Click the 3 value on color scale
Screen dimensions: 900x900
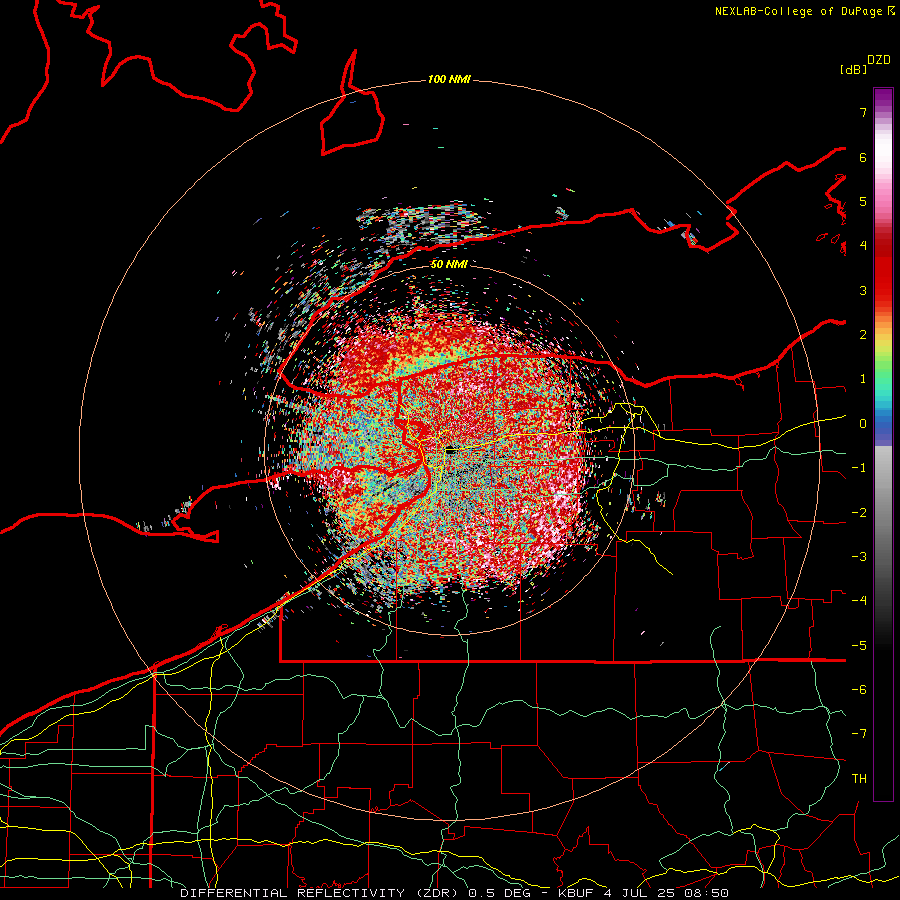point(863,290)
